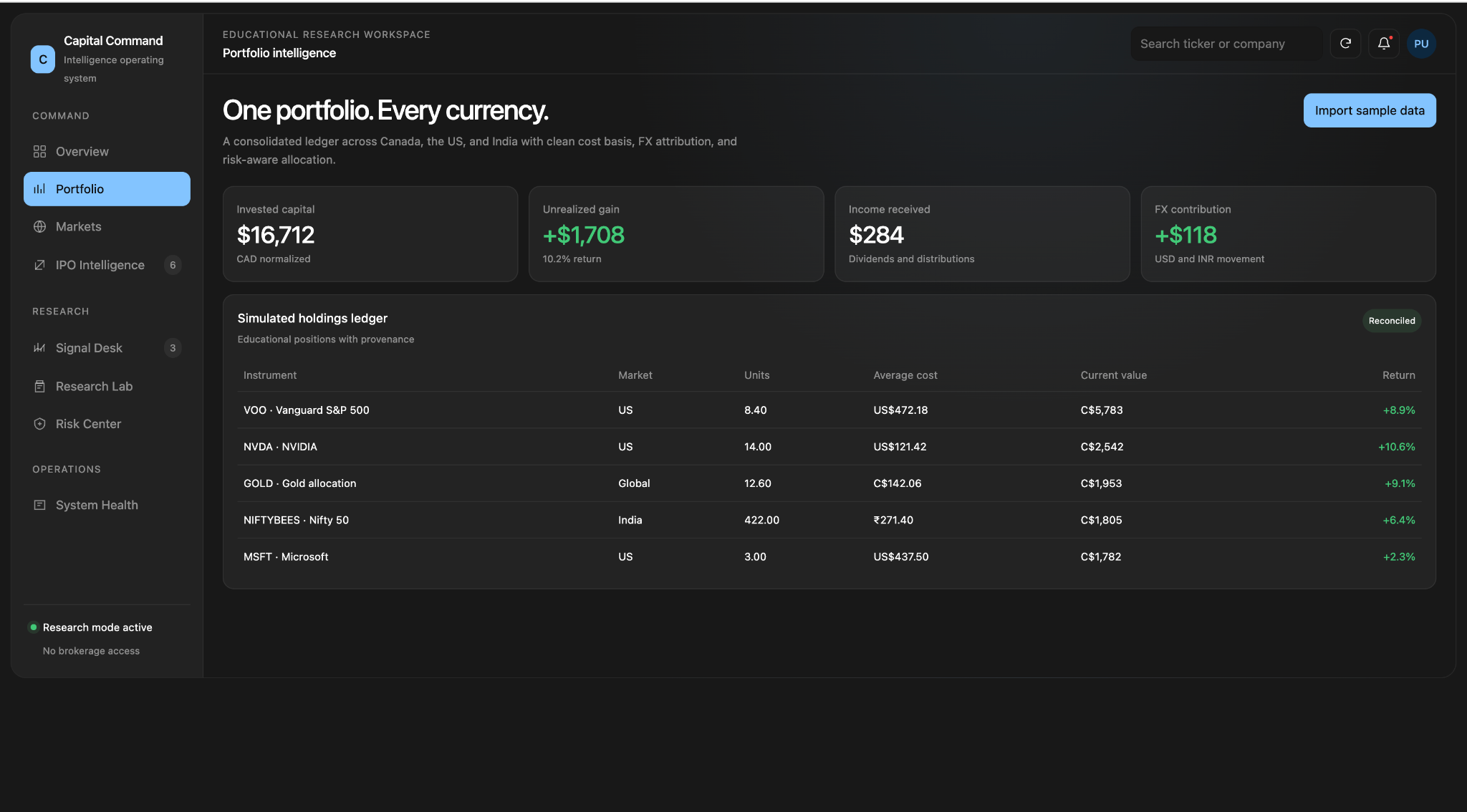Click the Income received card
Screen dimensions: 1467x812
point(982,234)
